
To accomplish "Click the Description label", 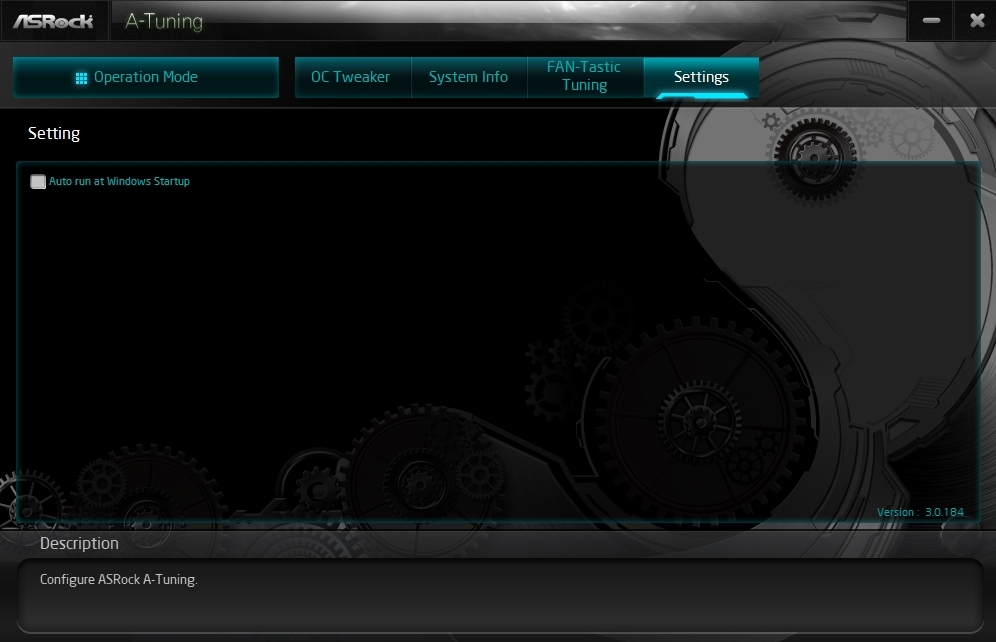I will (x=79, y=544).
